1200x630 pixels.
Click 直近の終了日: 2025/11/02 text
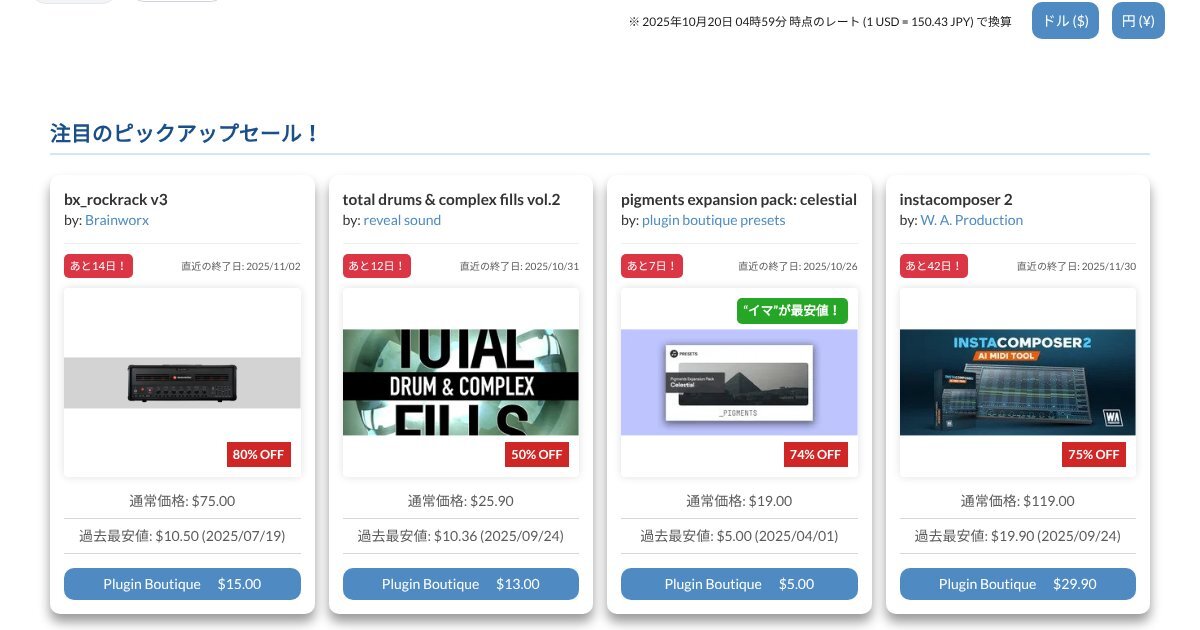click(241, 266)
